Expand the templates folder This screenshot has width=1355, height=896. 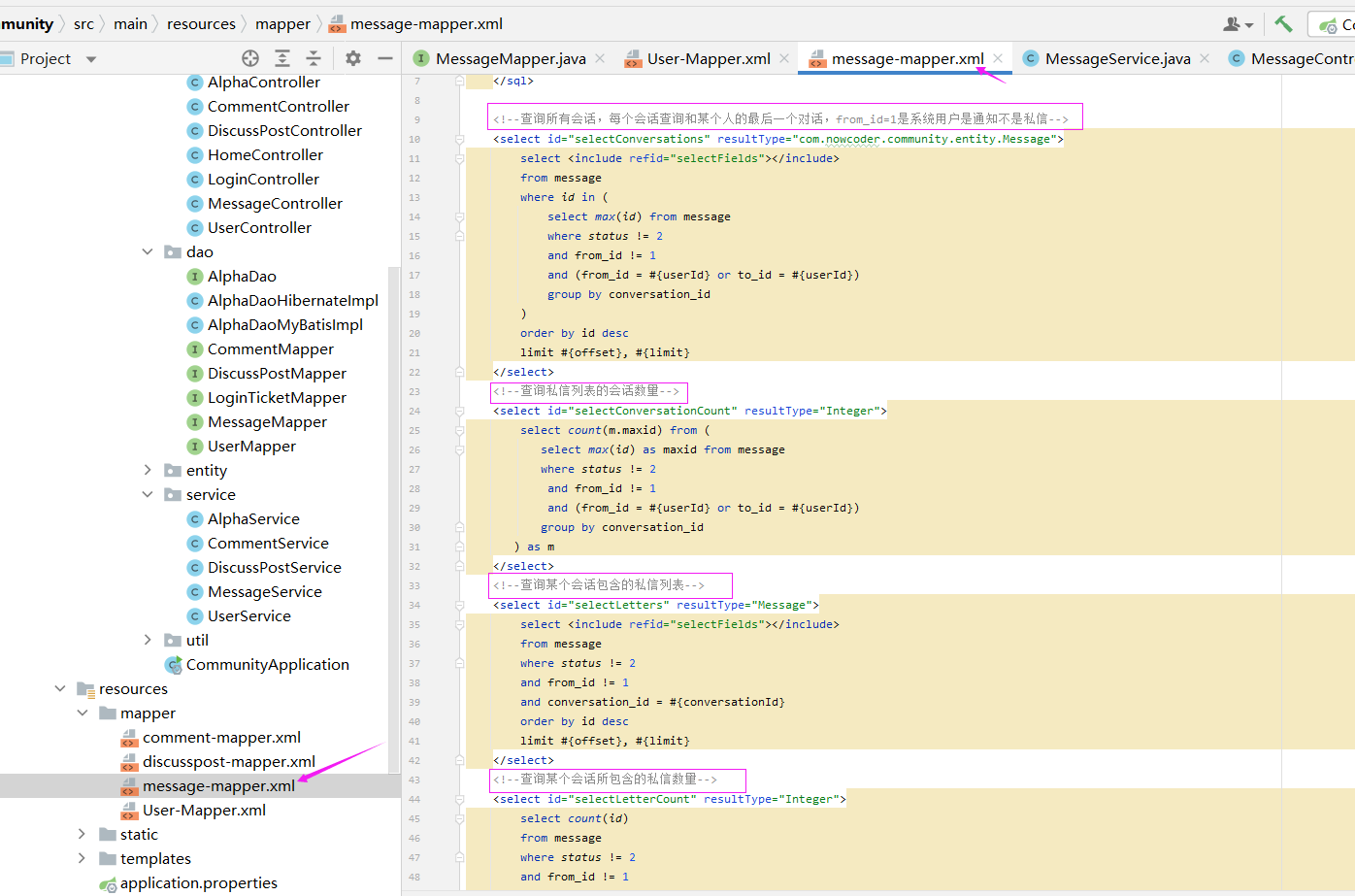82,858
